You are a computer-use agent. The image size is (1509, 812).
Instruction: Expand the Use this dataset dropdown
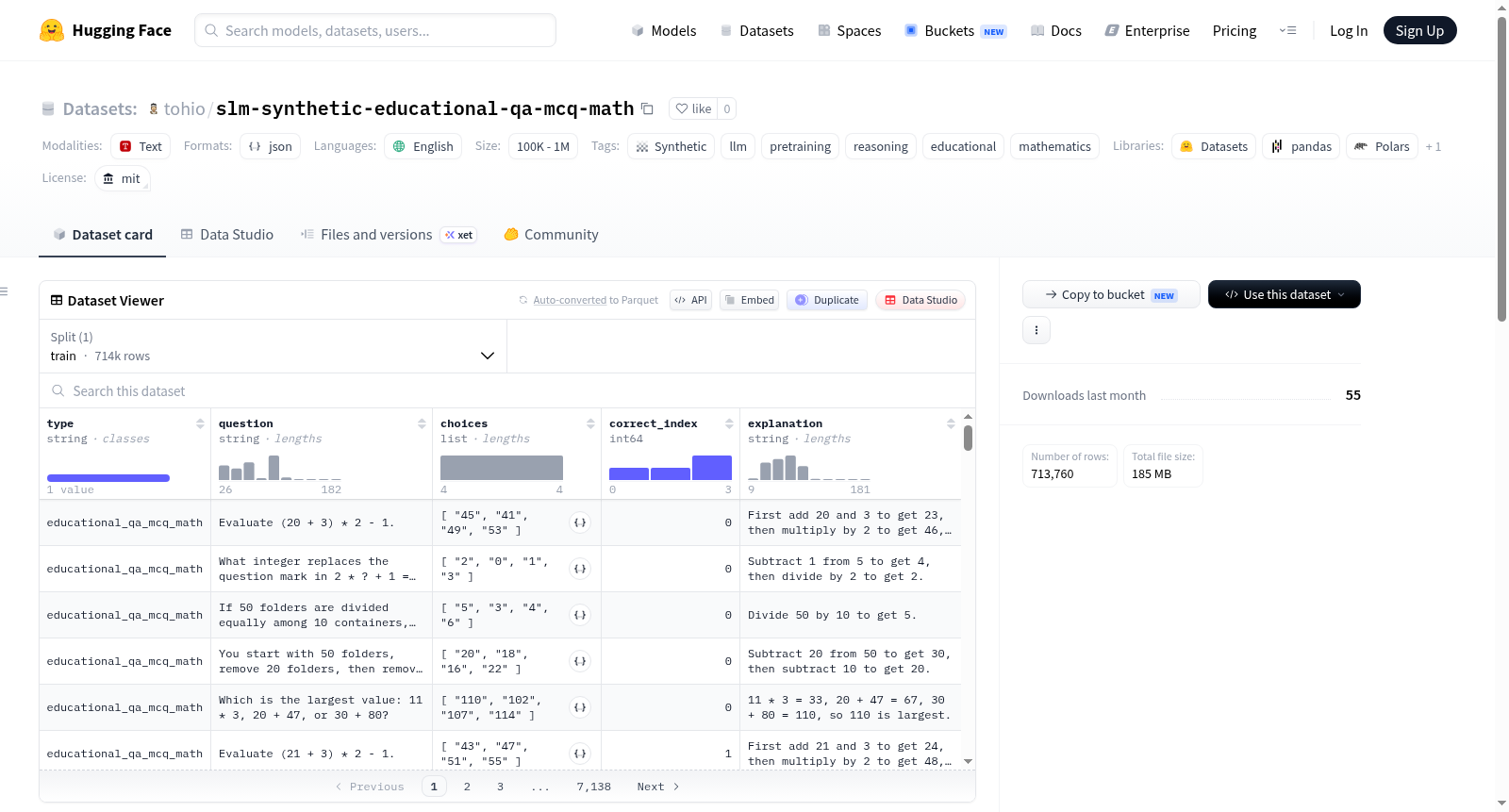1284,294
